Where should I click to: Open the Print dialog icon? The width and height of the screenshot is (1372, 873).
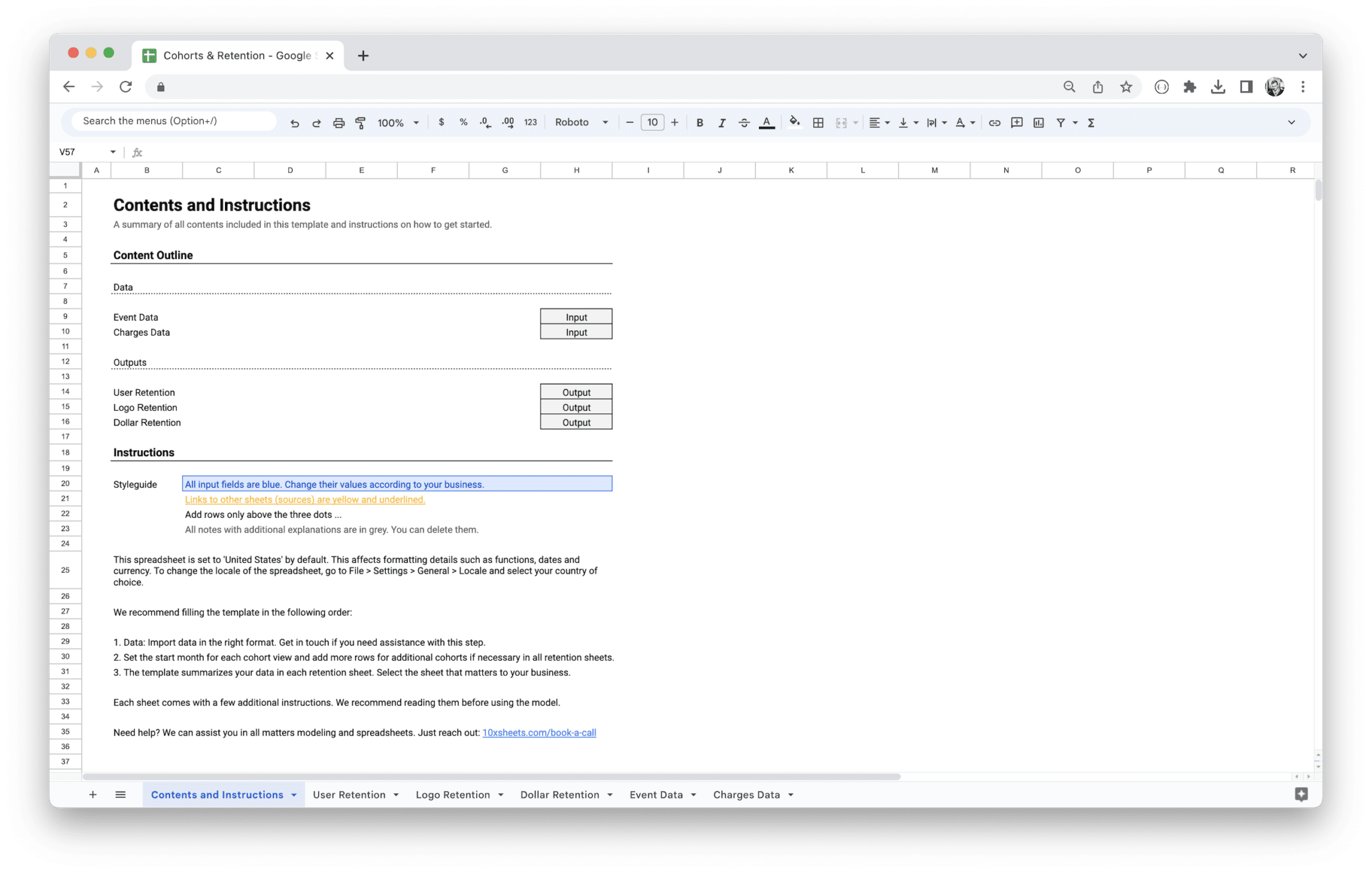[x=338, y=122]
